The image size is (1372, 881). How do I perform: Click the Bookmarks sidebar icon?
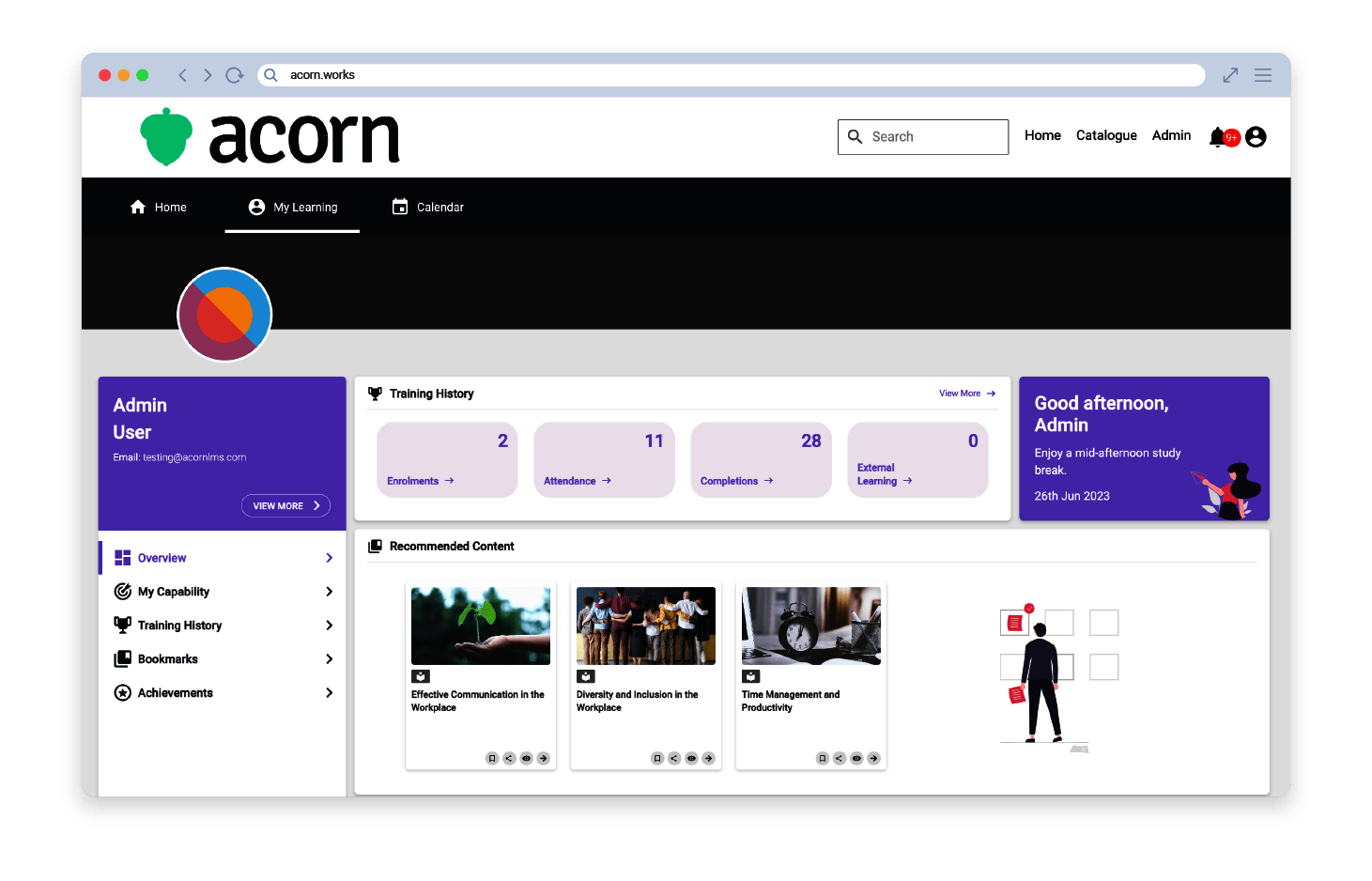[x=122, y=658]
